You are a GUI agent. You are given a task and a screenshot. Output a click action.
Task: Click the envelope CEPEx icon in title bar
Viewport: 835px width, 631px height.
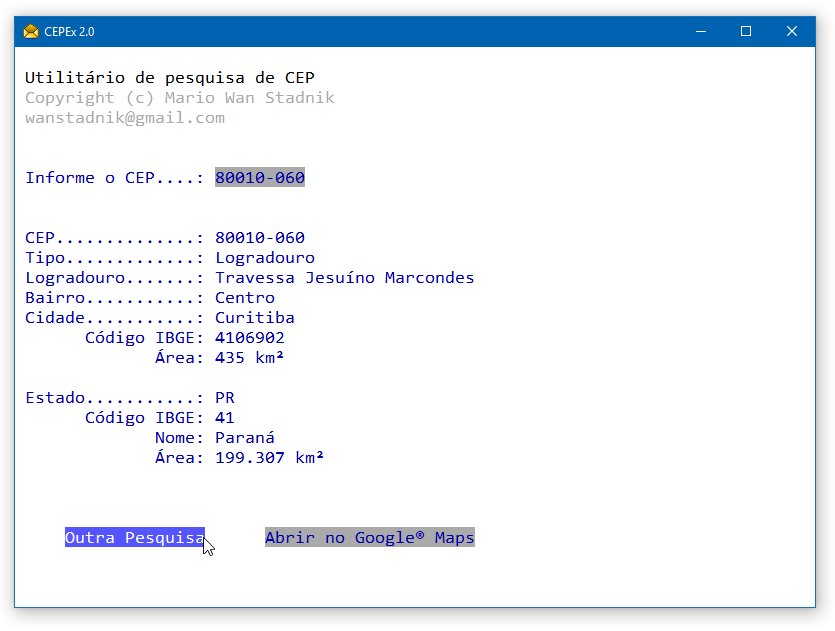click(x=29, y=31)
